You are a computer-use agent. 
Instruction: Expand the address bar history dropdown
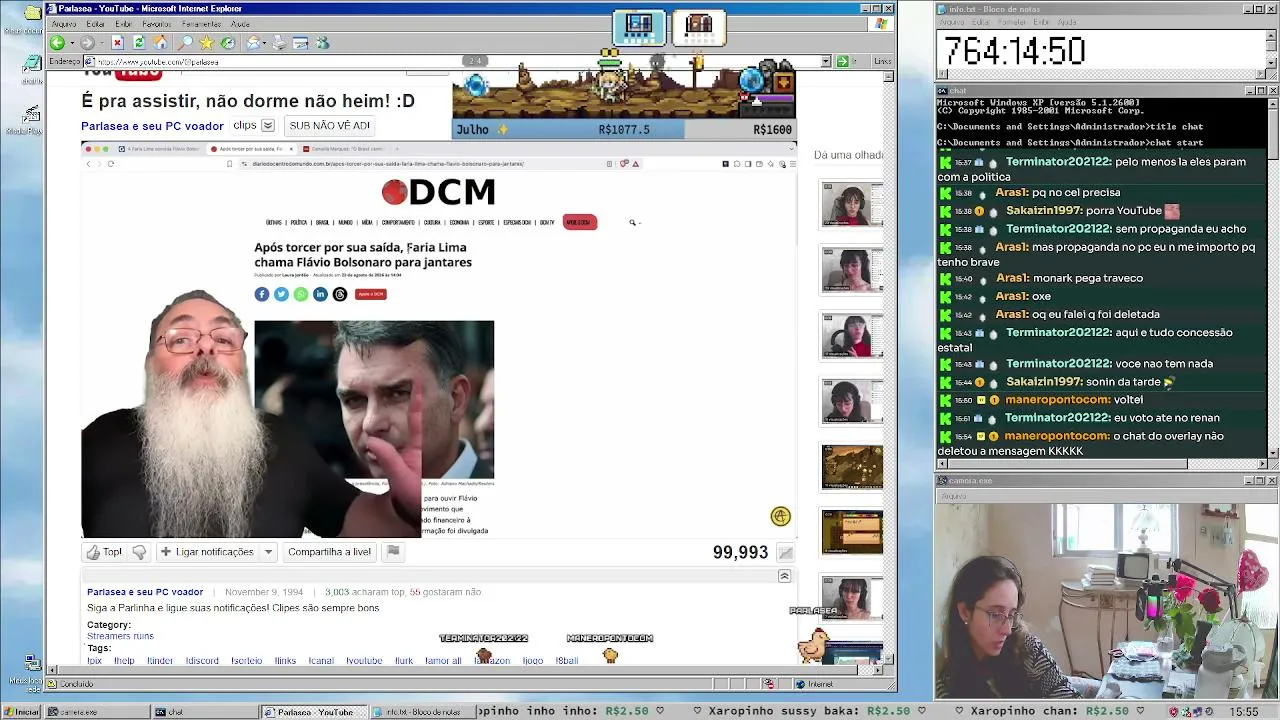tap(826, 61)
